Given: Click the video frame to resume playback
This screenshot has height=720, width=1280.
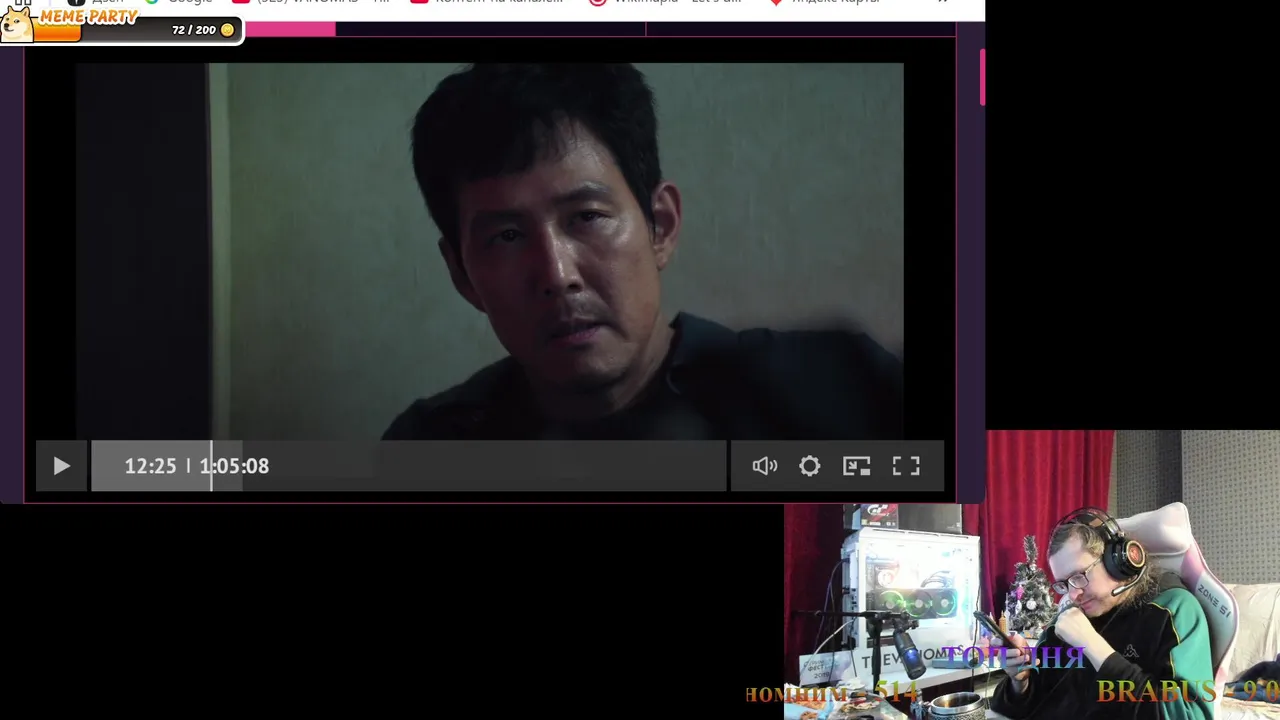Looking at the screenshot, I should point(490,251).
